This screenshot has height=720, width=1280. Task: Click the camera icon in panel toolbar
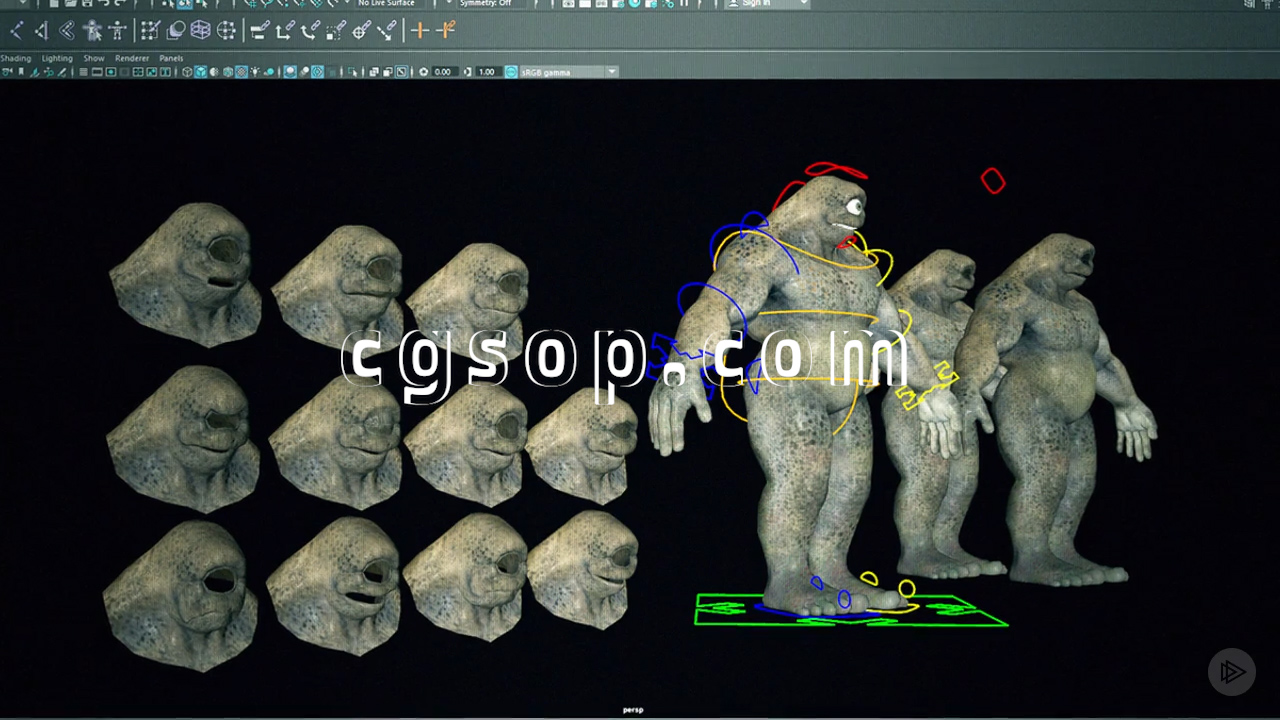tap(7, 72)
